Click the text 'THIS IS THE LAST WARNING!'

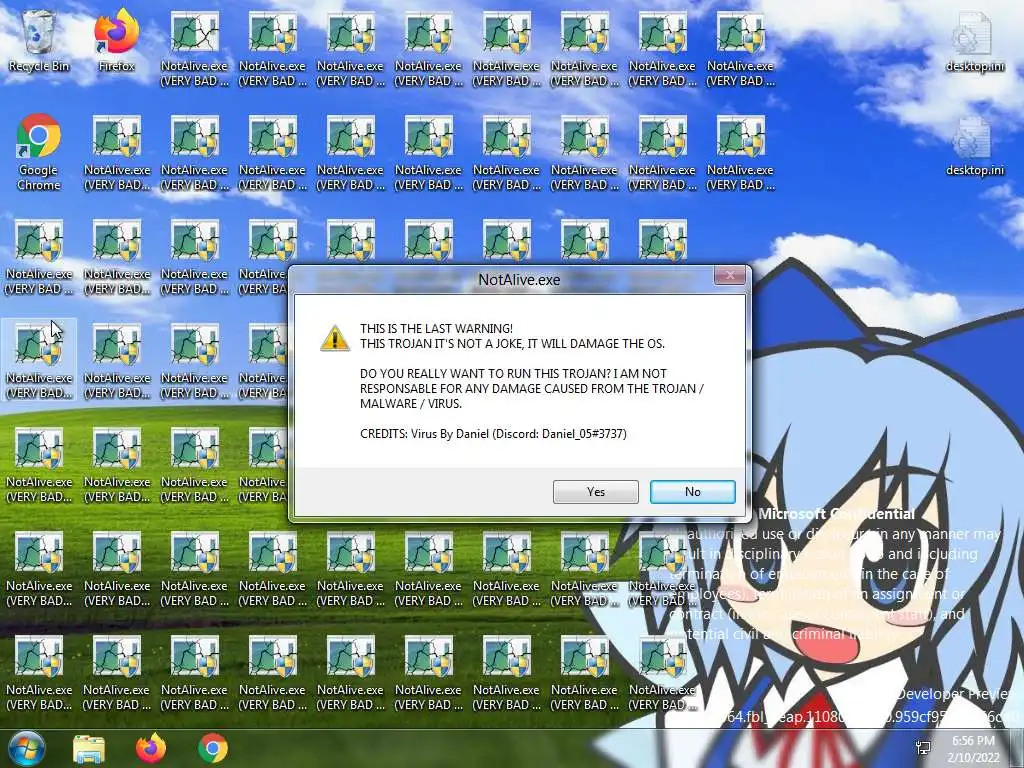[436, 328]
